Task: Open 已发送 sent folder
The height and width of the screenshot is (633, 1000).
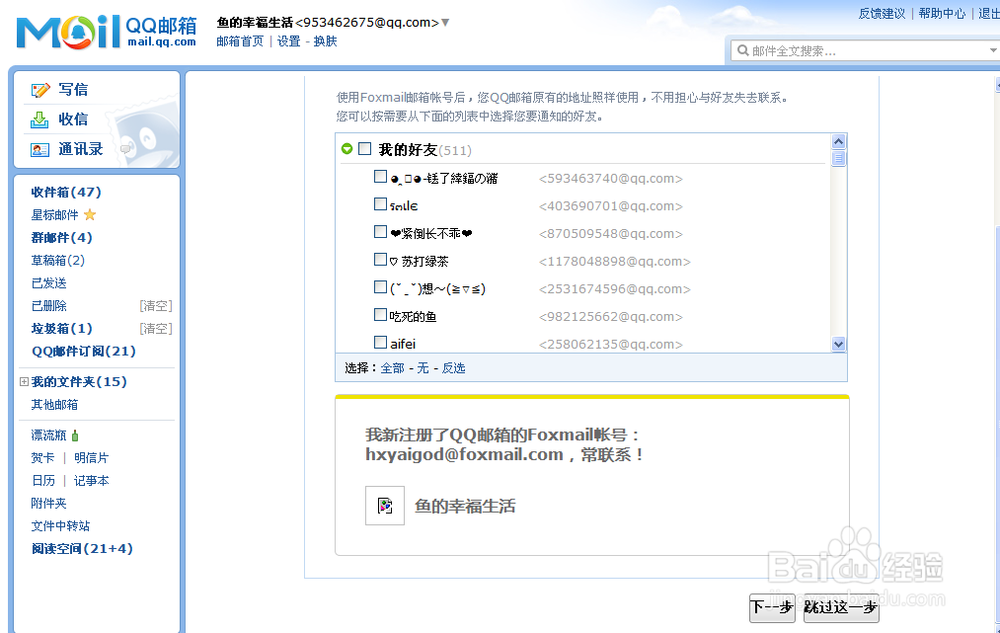Action: [x=49, y=283]
